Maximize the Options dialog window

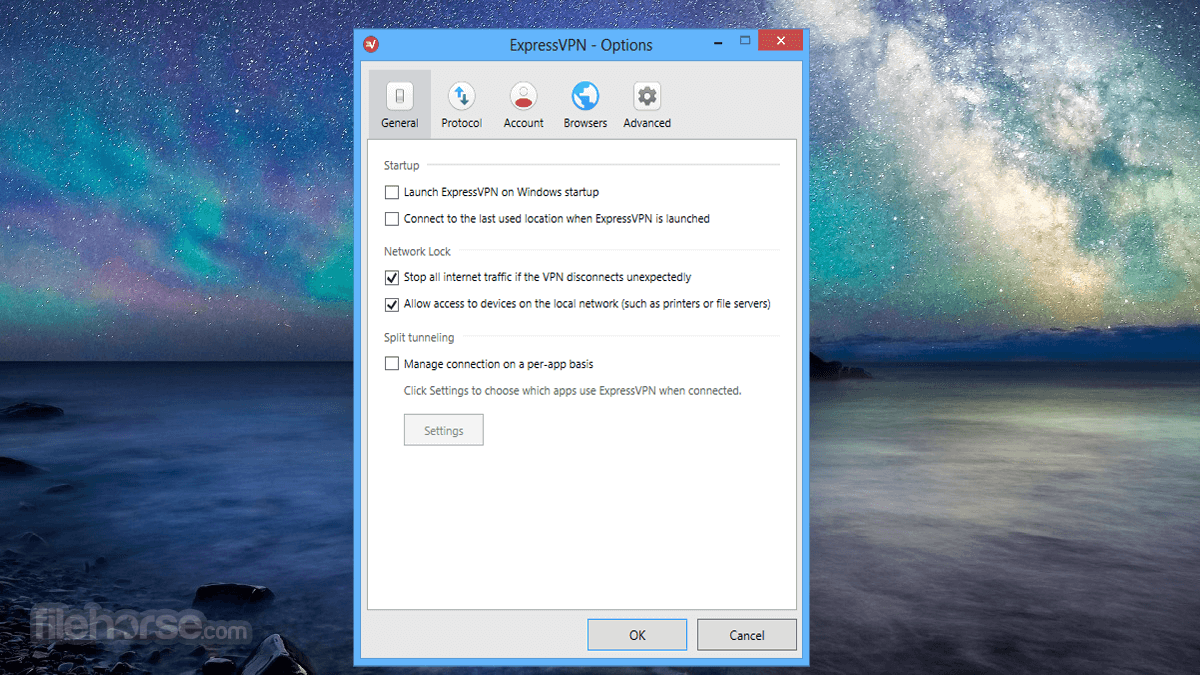pos(744,41)
